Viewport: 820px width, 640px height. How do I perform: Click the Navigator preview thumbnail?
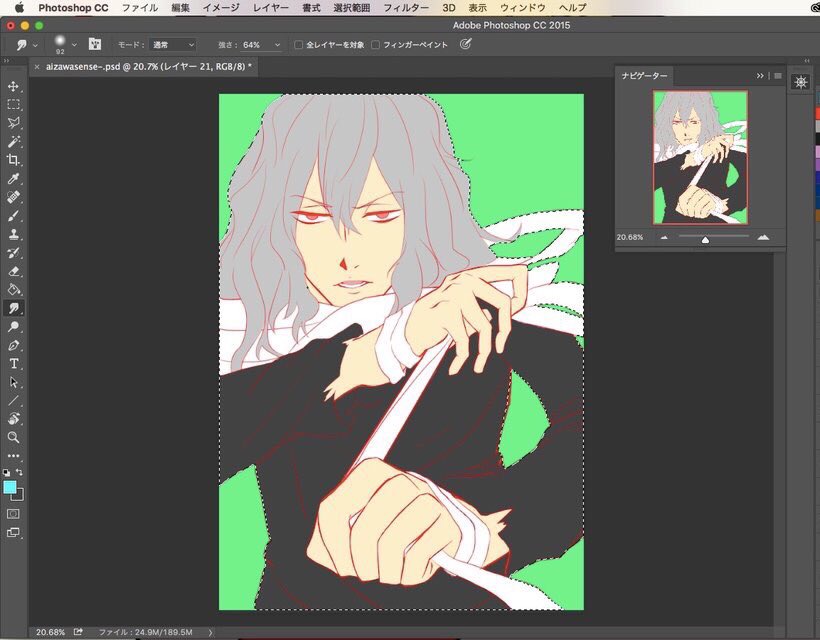(x=700, y=157)
